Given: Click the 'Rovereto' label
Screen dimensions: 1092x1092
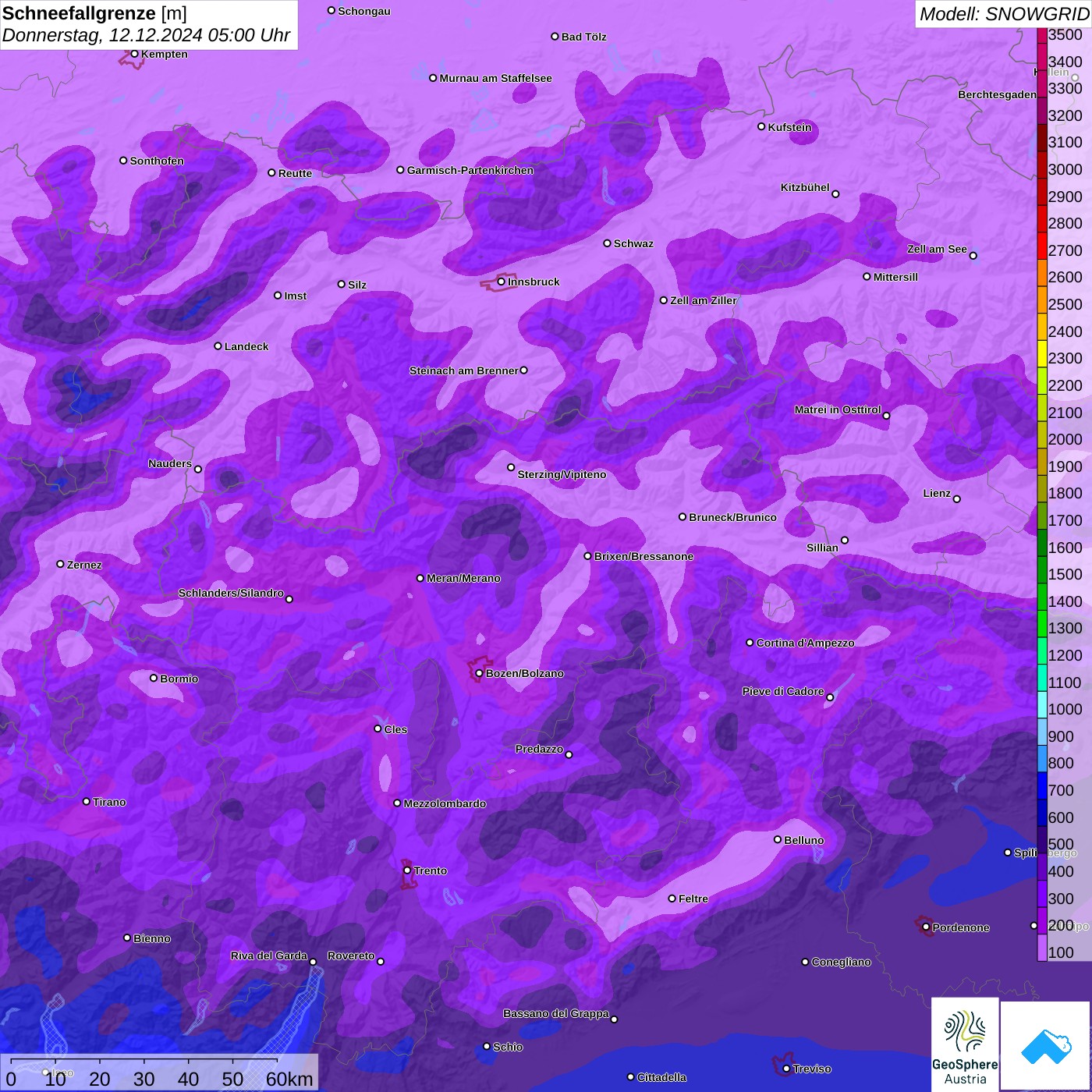Looking at the screenshot, I should 351,955.
